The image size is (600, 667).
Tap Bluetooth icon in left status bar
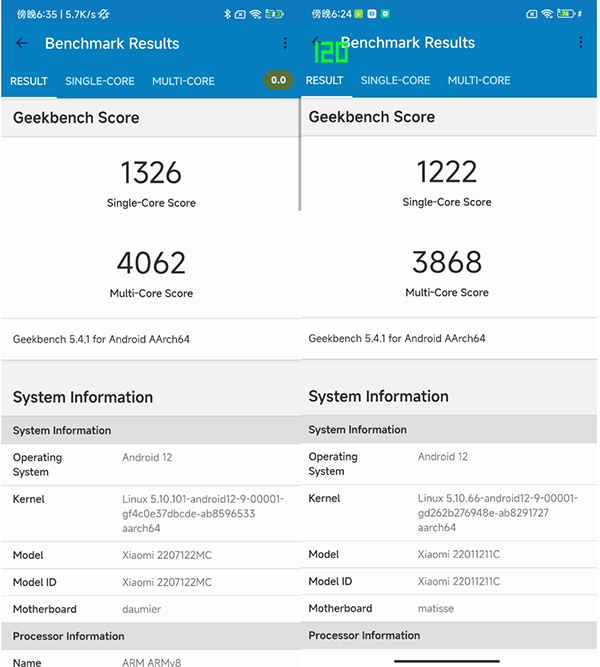click(x=227, y=14)
